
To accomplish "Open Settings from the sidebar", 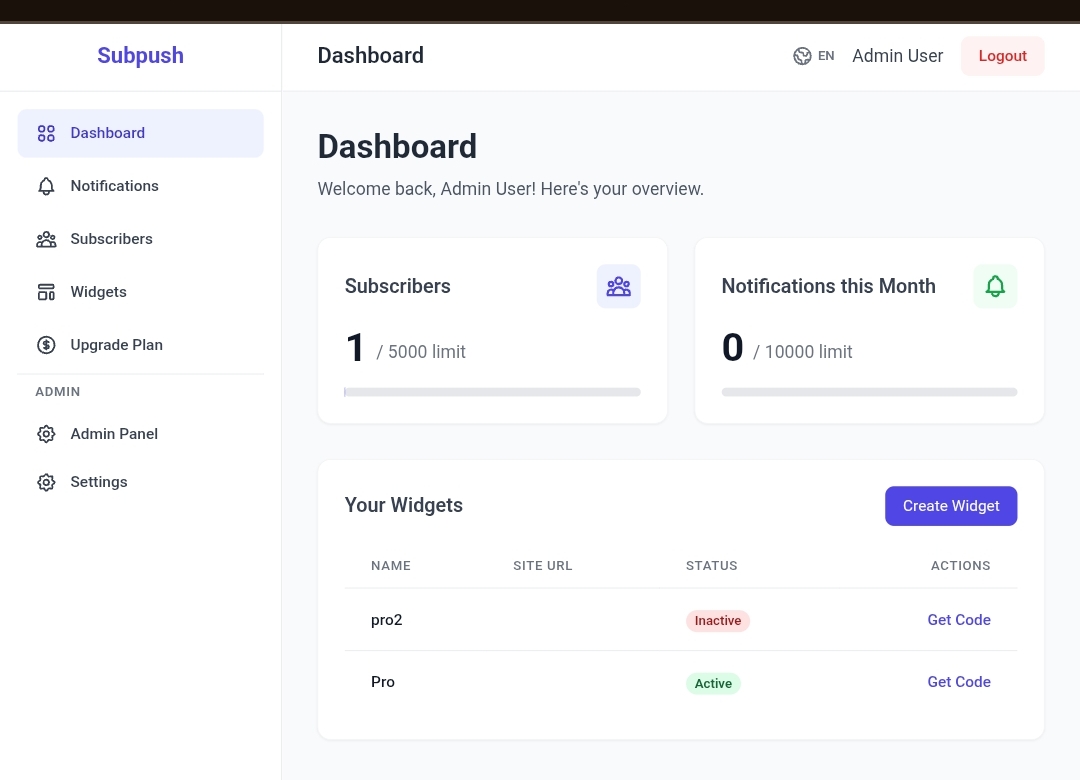I will click(x=141, y=482).
